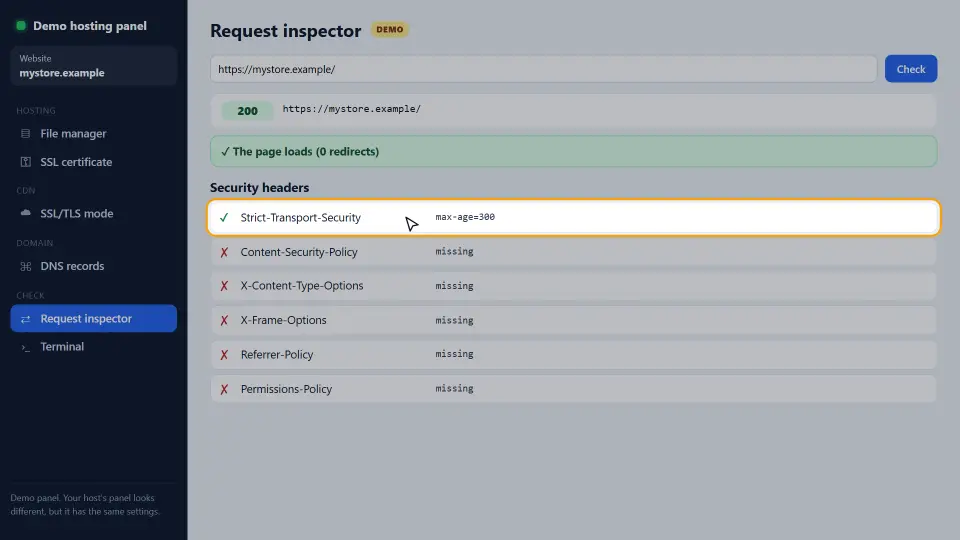Select the Permissions-Policy header name
Viewport: 960px width, 540px height.
(286, 389)
